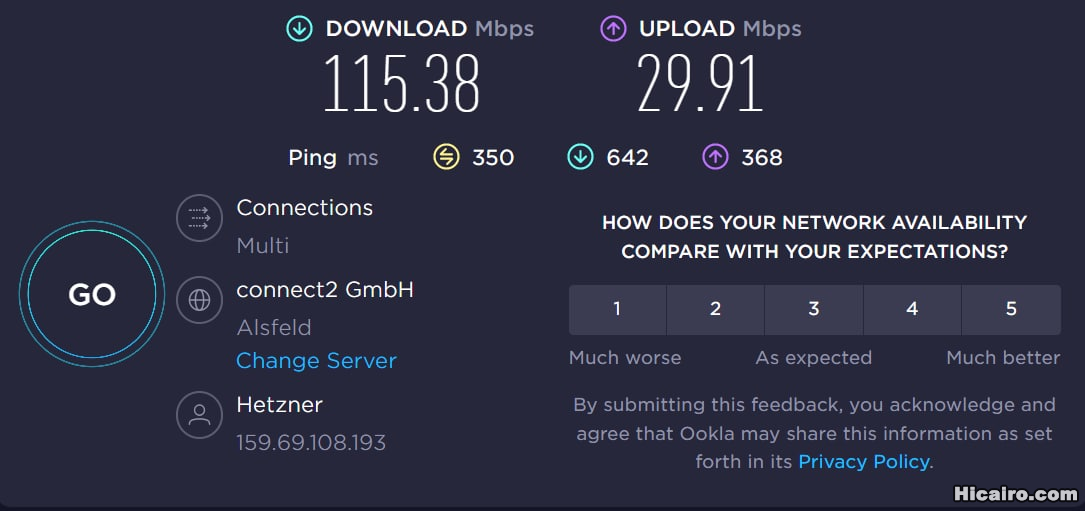Image resolution: width=1085 pixels, height=511 pixels.
Task: Click the connect2 GmbH server name
Action: coord(325,290)
